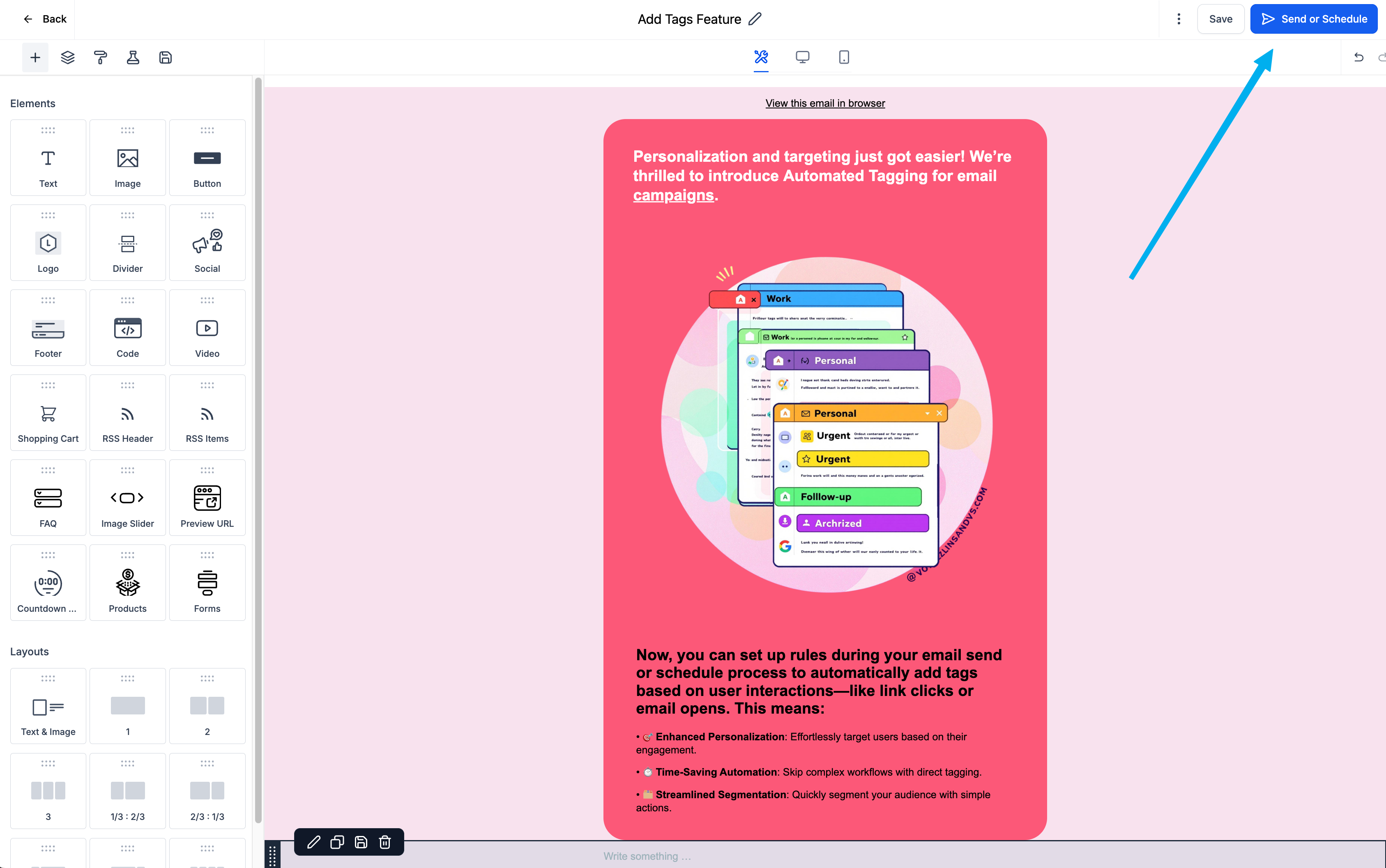
Task: Click the elements panel vertical scrollbar
Action: click(258, 448)
